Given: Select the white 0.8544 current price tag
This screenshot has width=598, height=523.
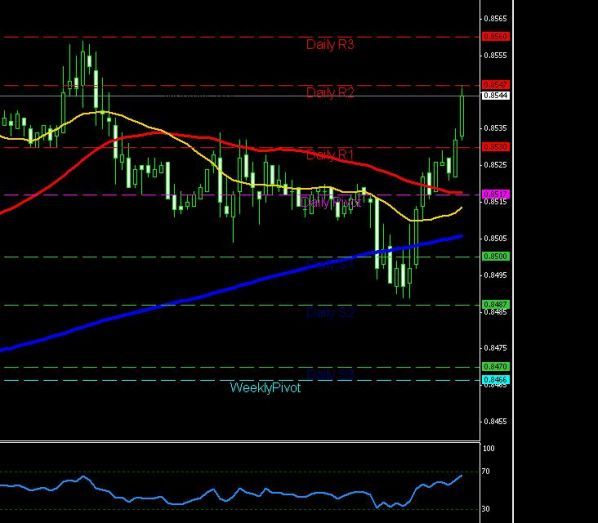Looking at the screenshot, I should pos(496,95).
